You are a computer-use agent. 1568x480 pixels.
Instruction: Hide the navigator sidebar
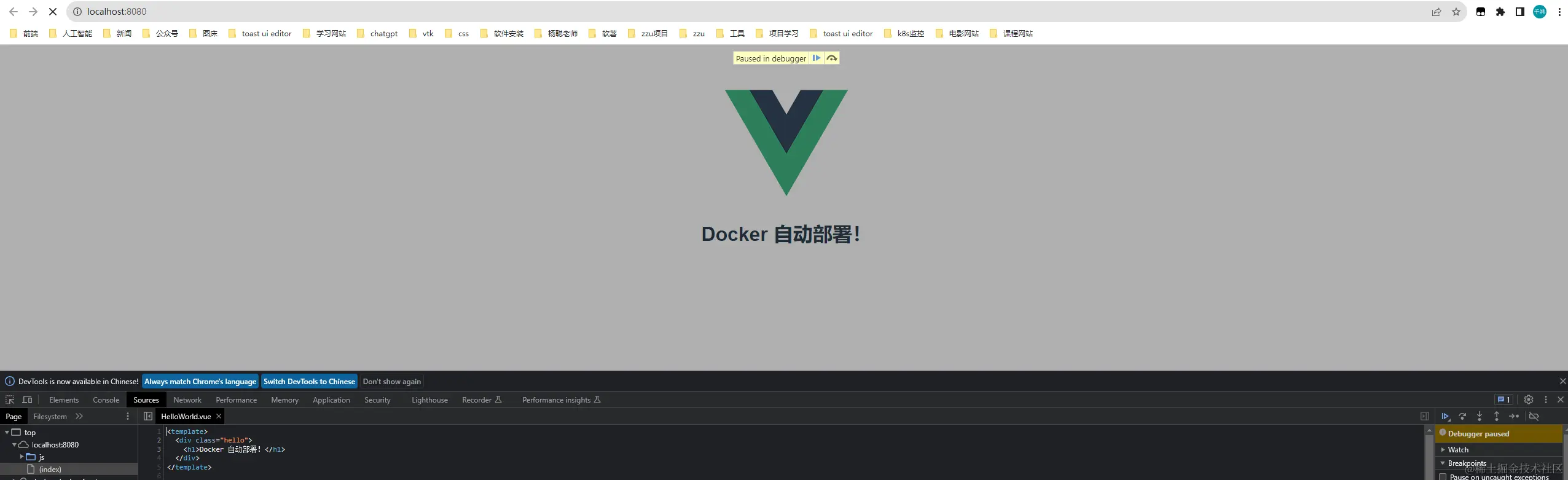148,416
